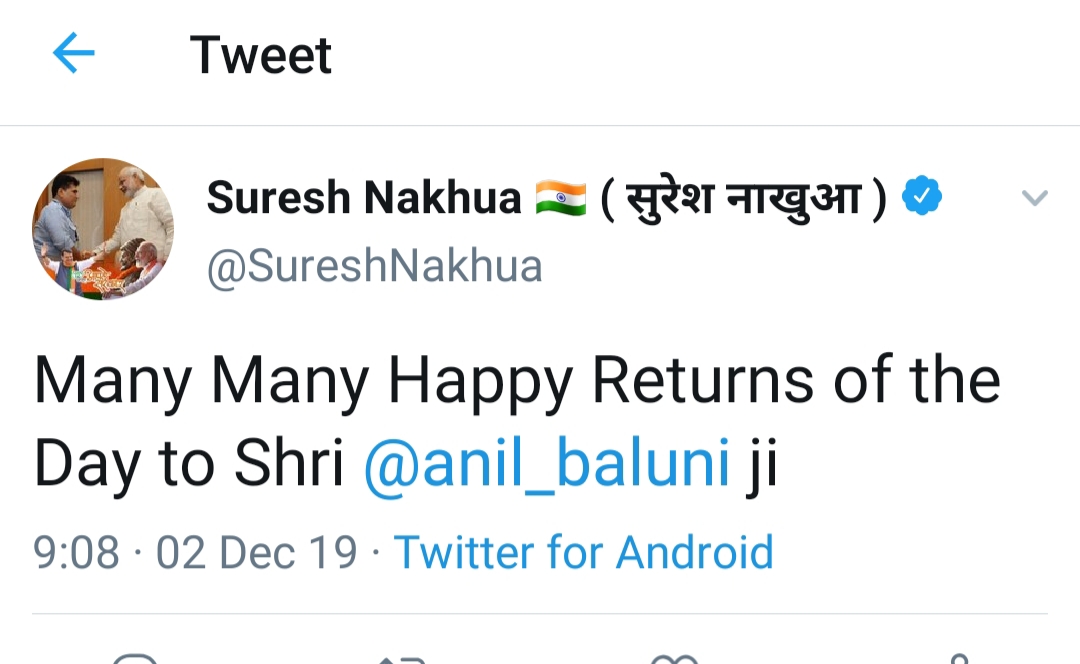Screen dimensions: 1080x664
Task: Tap the share icon below the tweet
Action: 957,658
